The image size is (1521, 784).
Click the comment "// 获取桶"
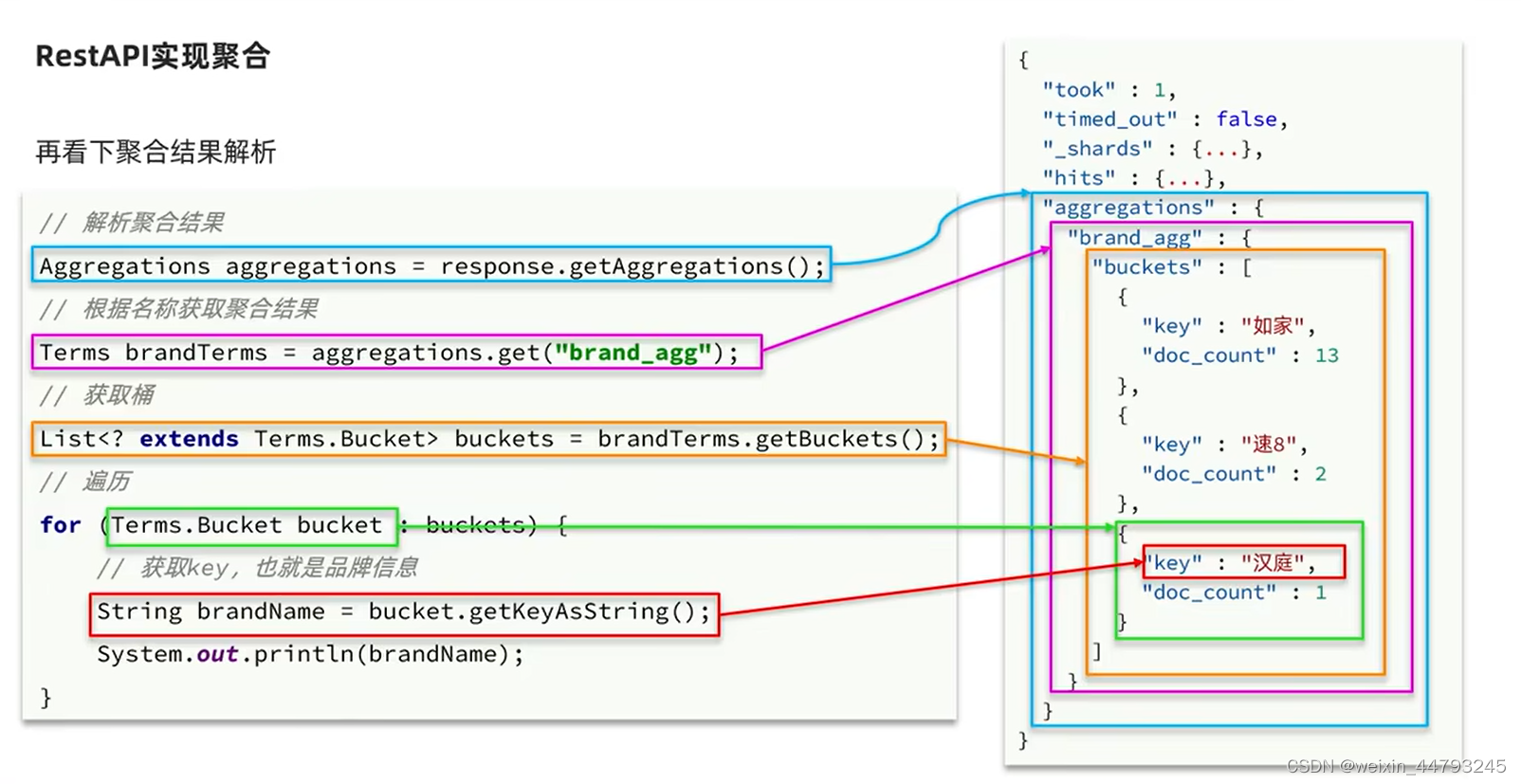(97, 395)
